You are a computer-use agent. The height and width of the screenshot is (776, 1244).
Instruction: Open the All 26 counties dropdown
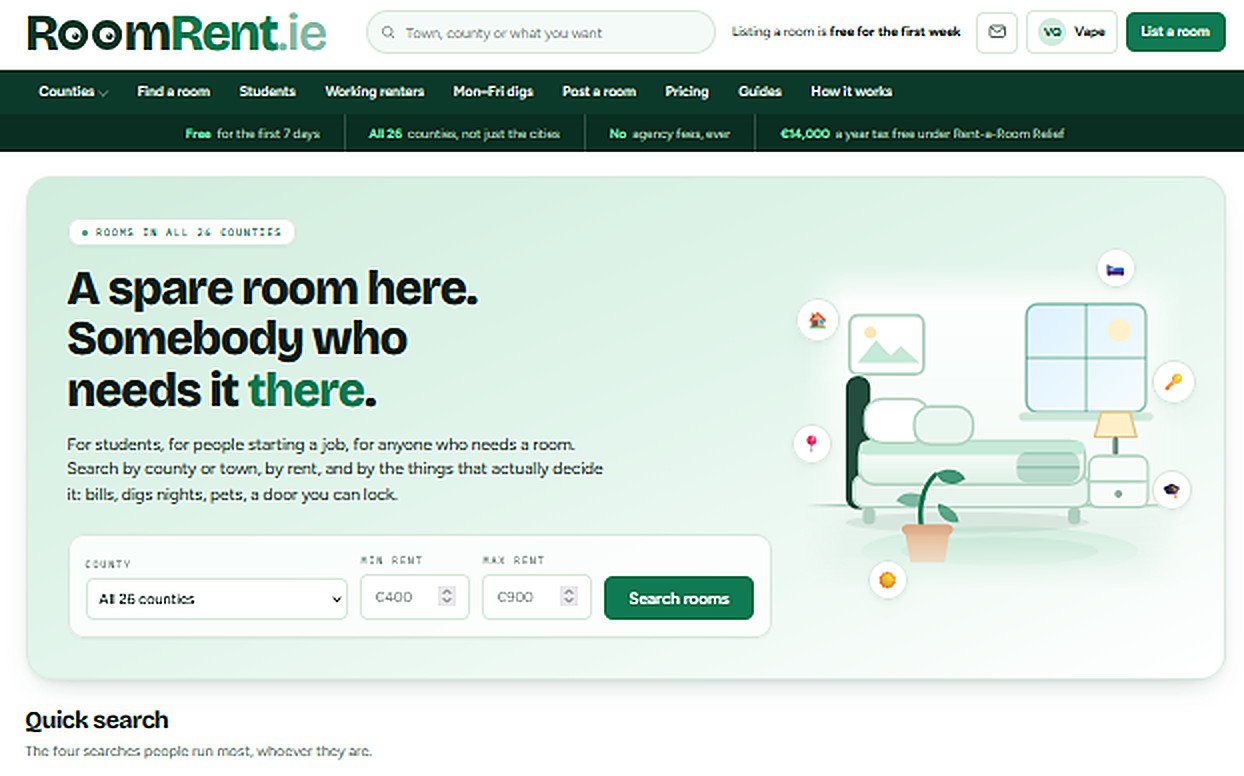217,599
